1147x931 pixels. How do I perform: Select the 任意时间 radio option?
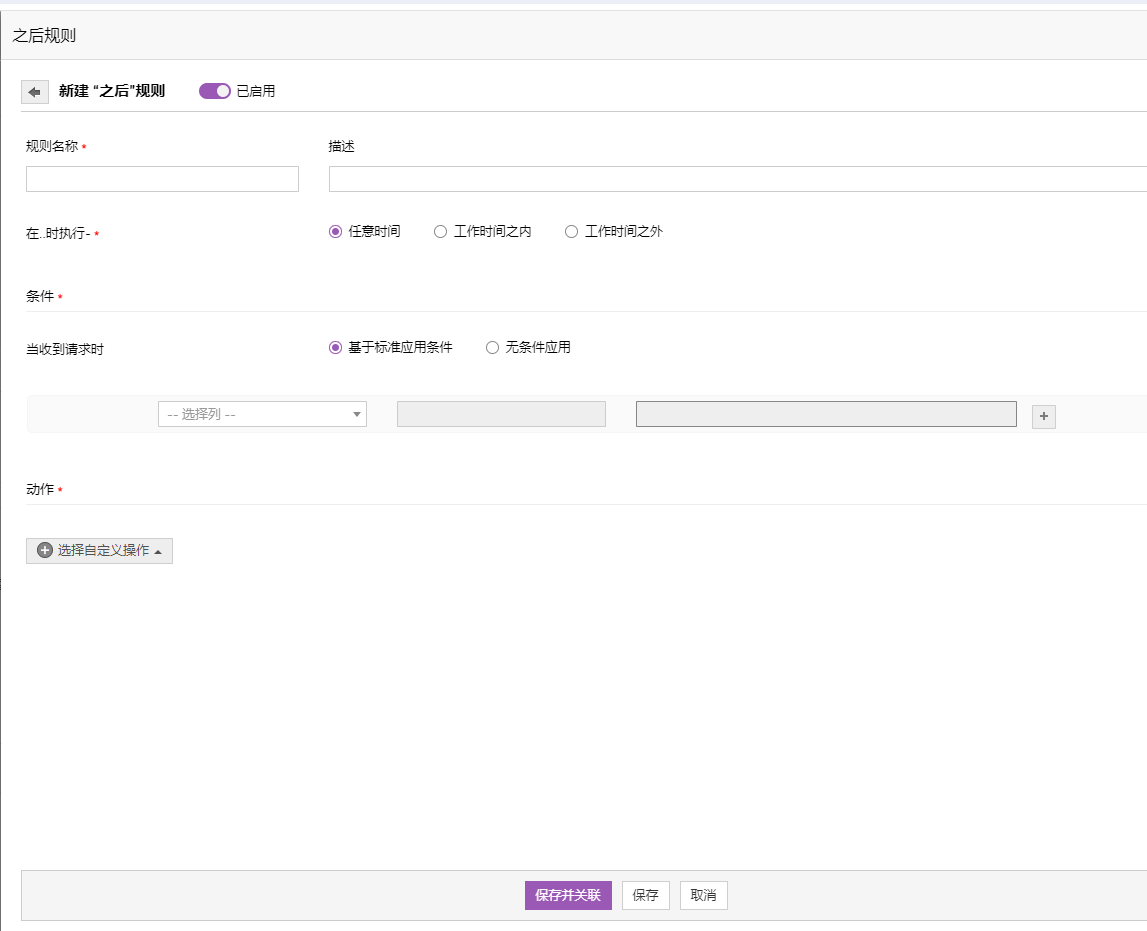click(x=336, y=232)
